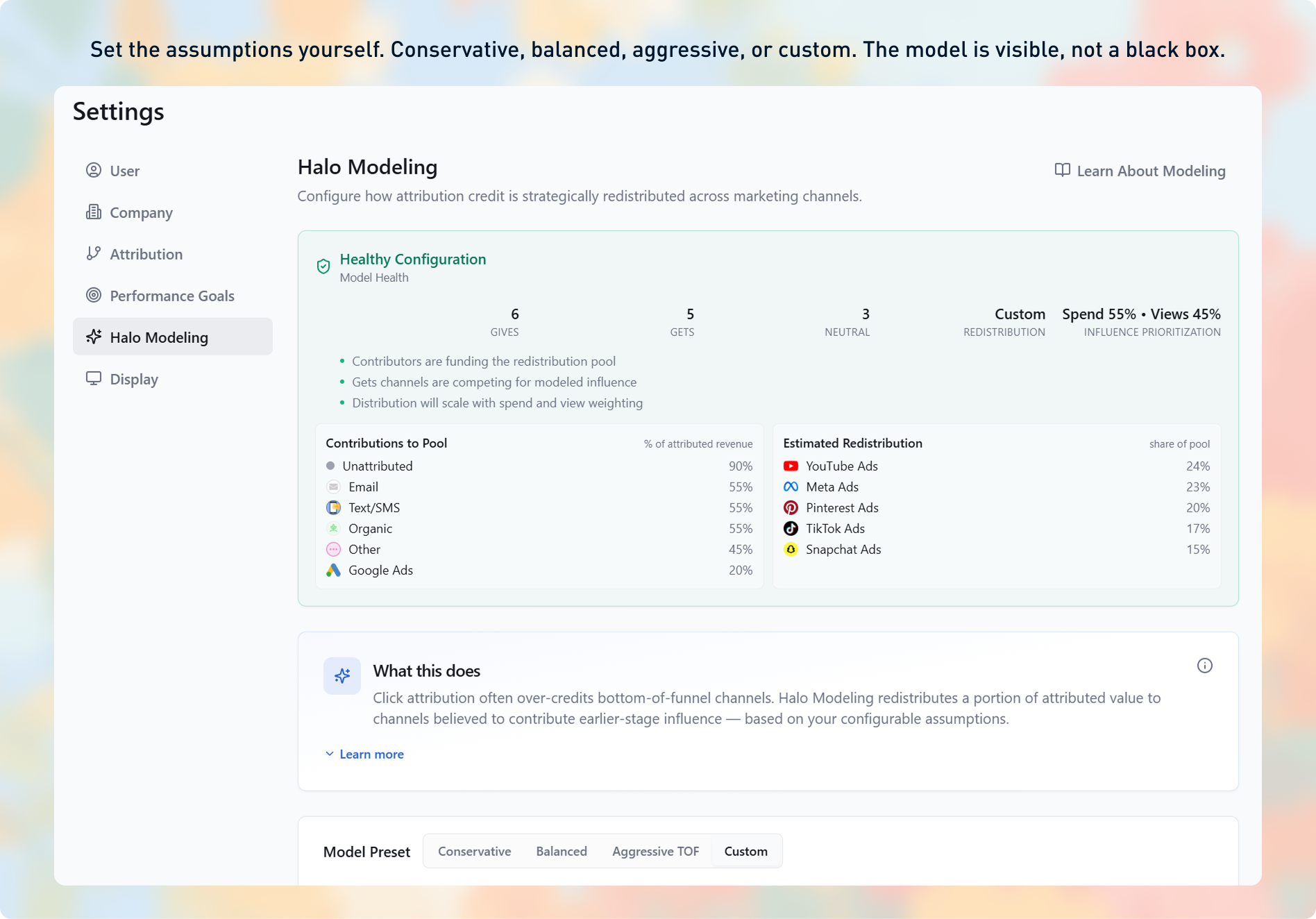Click the Google Ads 20% value
This screenshot has width=1316, height=919.
pos(741,570)
